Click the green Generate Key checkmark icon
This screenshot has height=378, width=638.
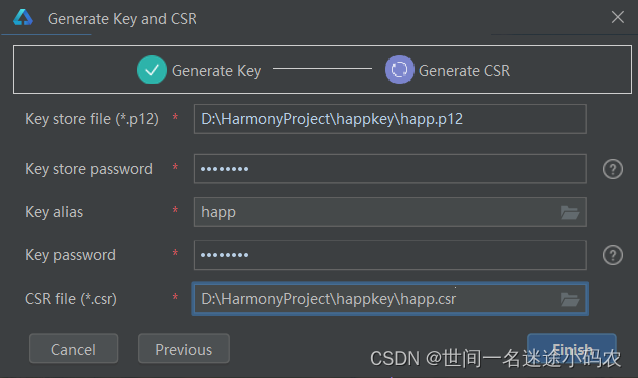[152, 70]
